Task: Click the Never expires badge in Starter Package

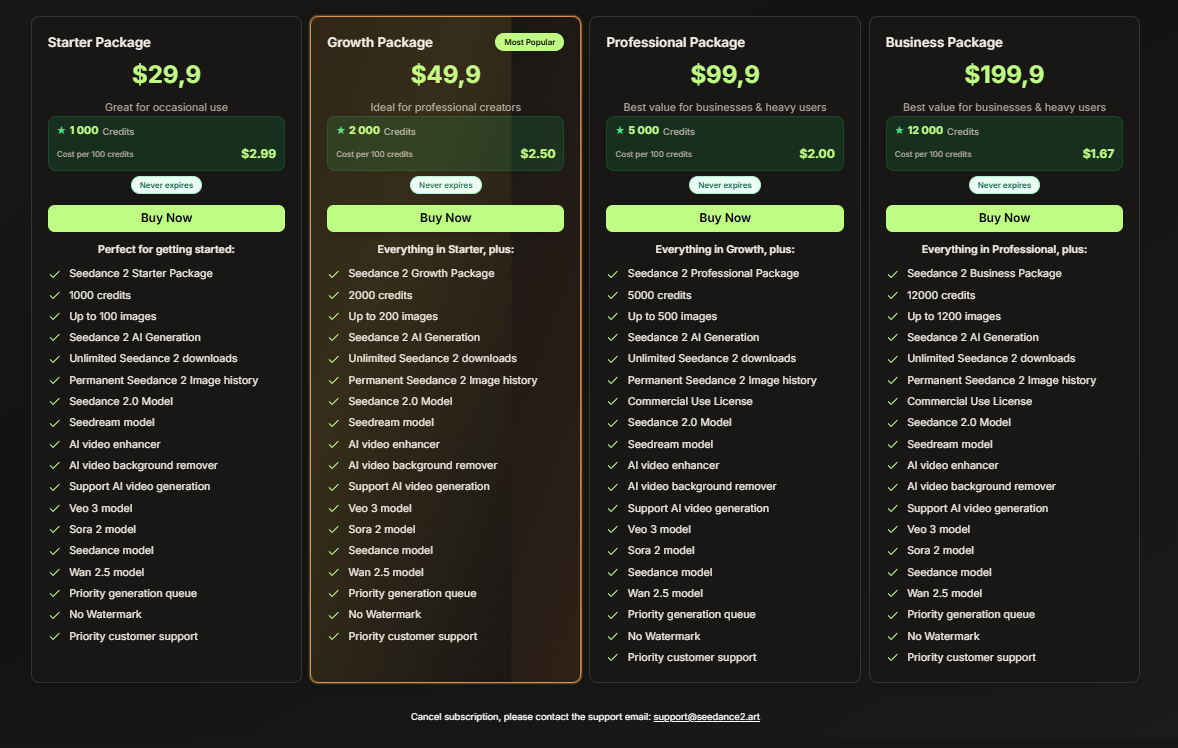Action: click(166, 185)
